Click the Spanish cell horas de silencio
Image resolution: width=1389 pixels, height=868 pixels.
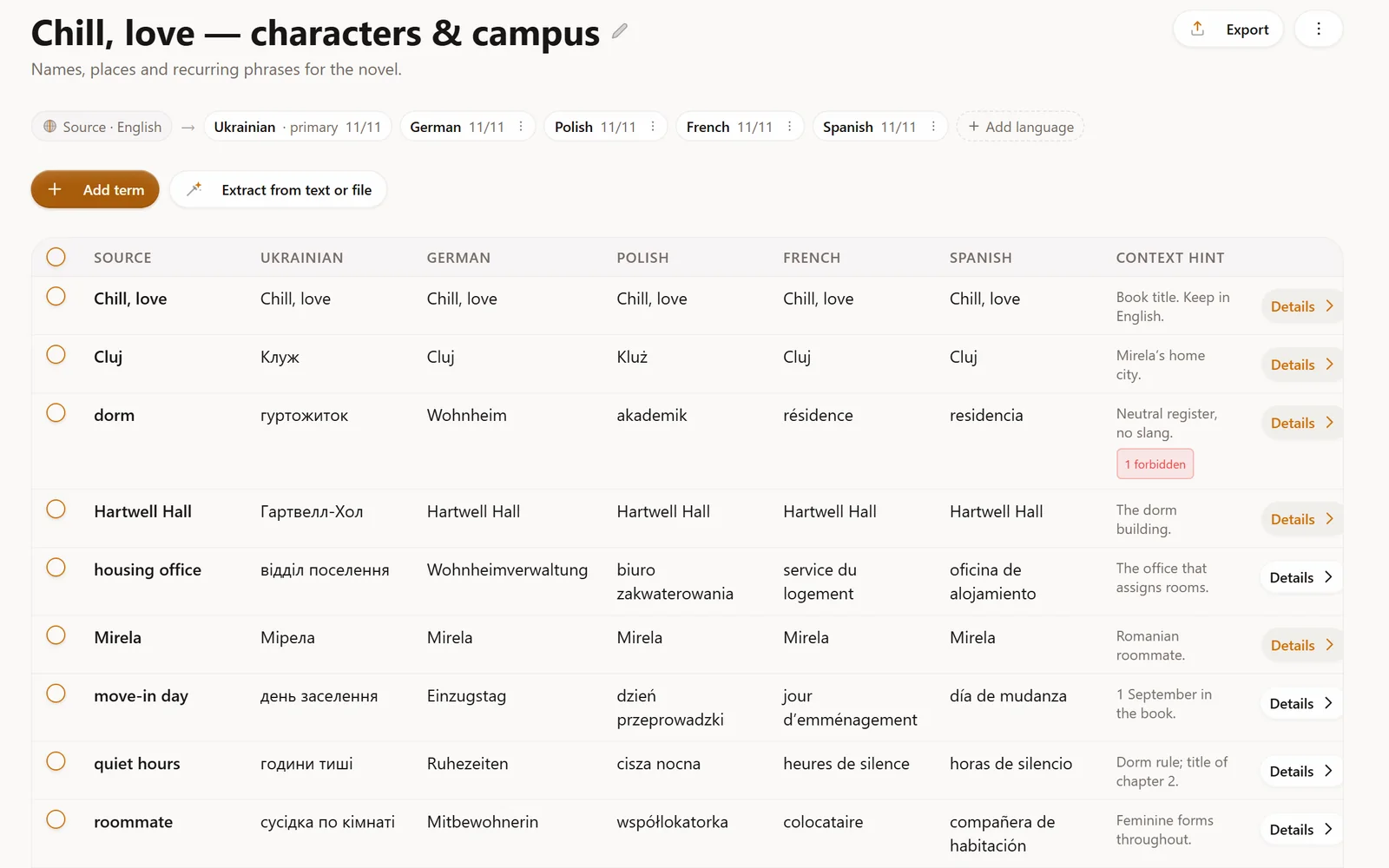pos(1010,764)
